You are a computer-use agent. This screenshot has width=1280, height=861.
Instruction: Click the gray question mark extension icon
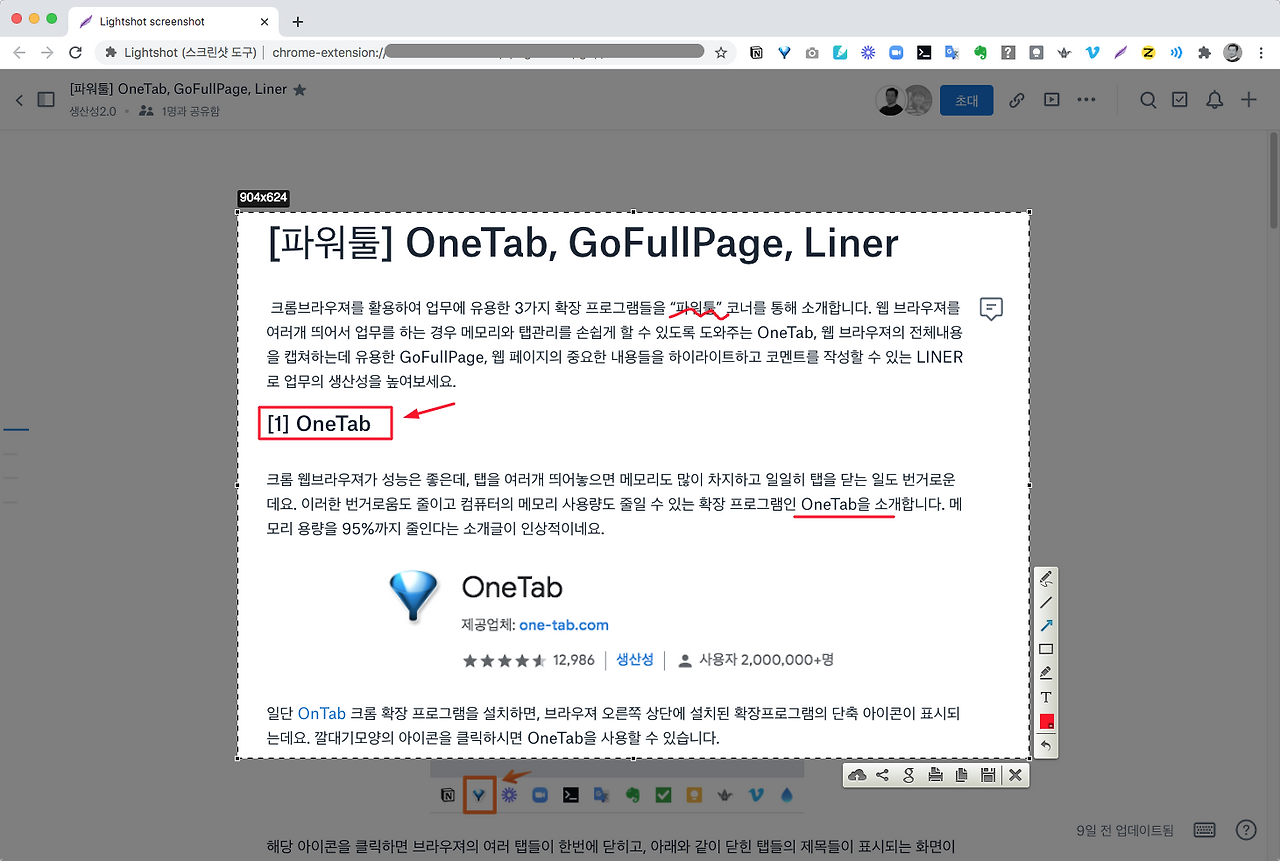tap(1009, 52)
